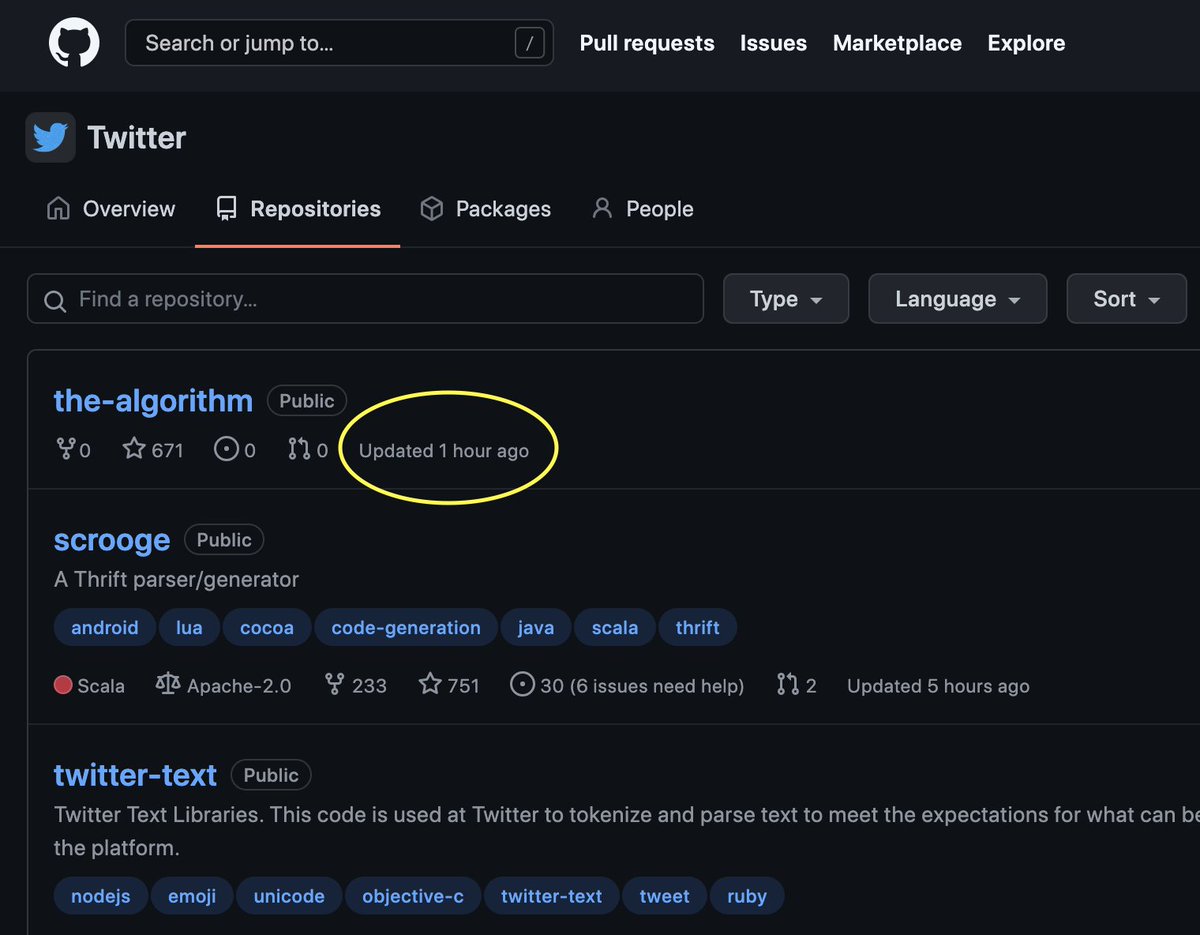Click the 'Updated 5 hours ago' text

938,686
